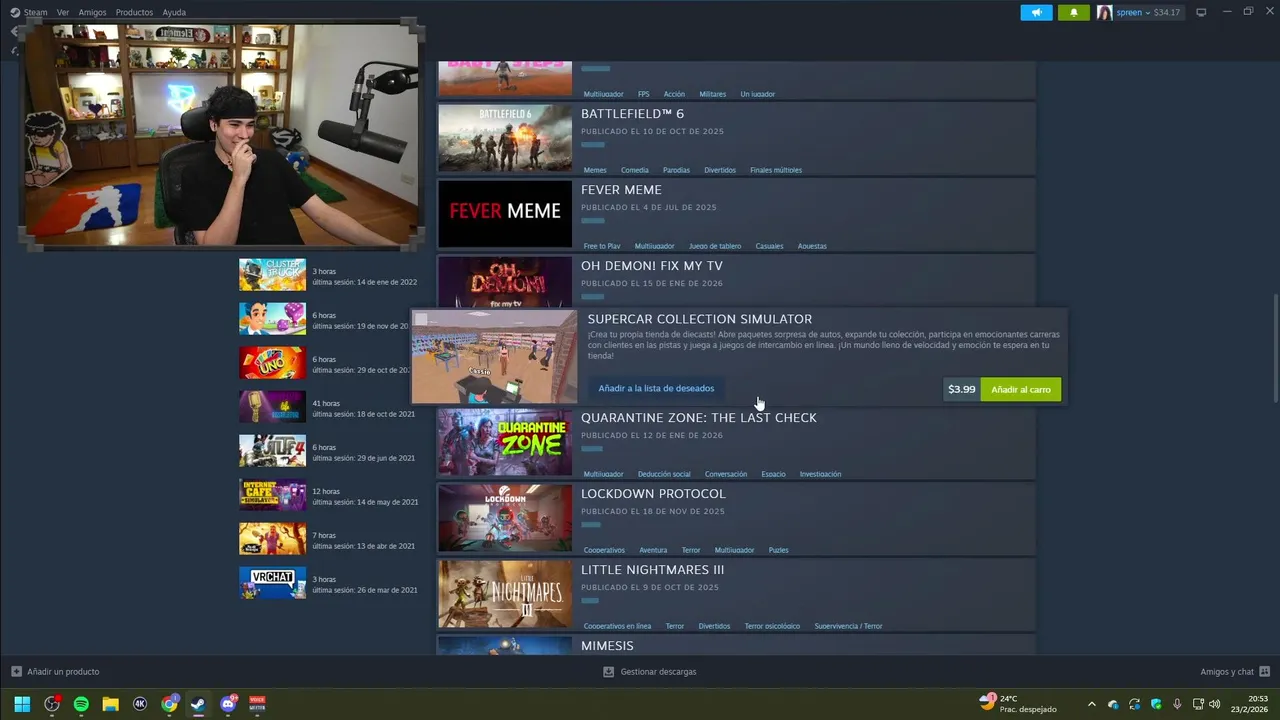Select the Juego de tablero tag

(715, 246)
